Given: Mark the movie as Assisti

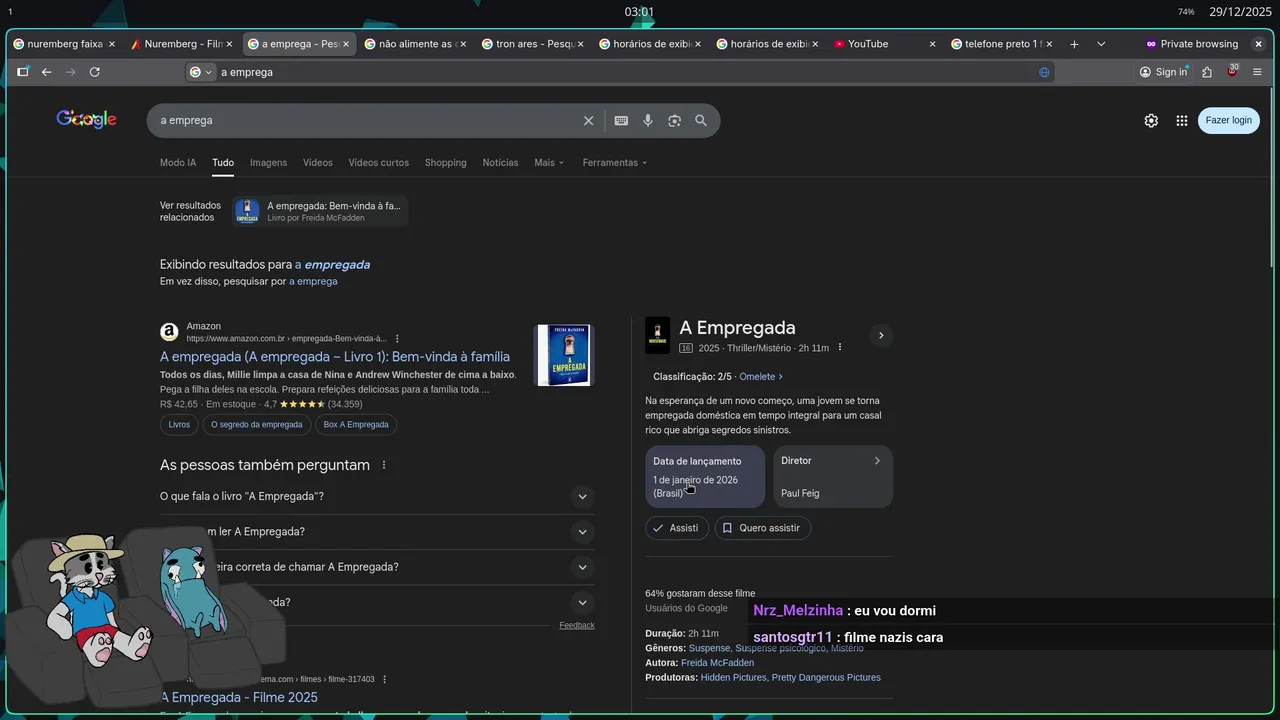Looking at the screenshot, I should point(676,528).
